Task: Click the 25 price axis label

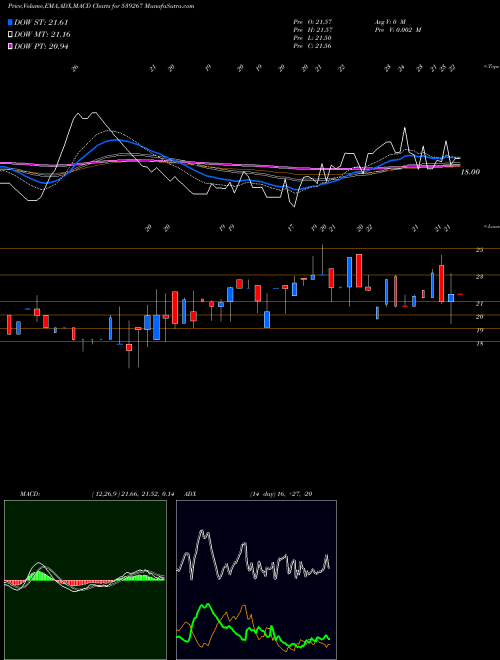Action: [479, 250]
